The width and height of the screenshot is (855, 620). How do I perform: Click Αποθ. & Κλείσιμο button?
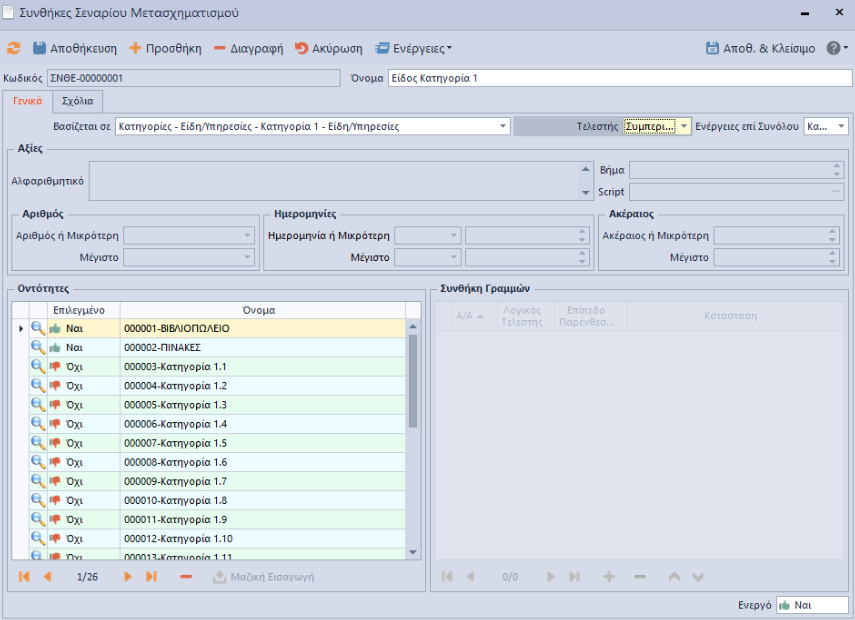(x=760, y=48)
